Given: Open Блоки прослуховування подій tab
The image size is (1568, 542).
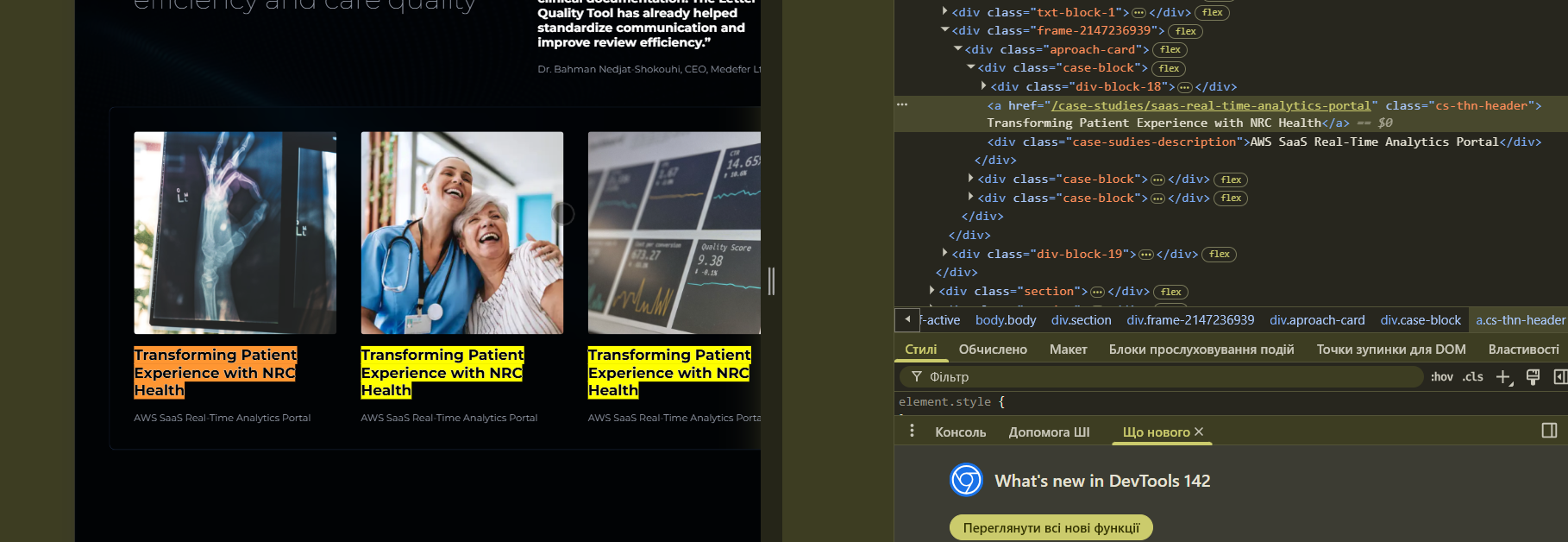Looking at the screenshot, I should click(x=1201, y=350).
